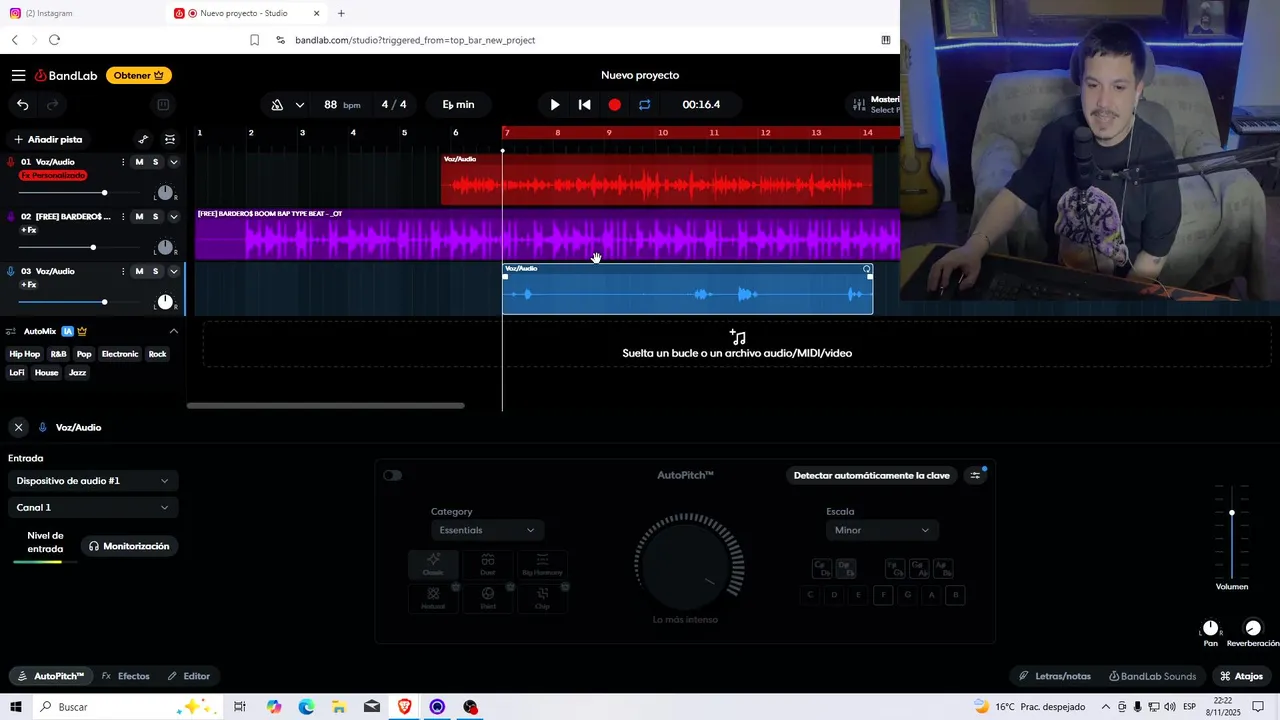Solo track 02 BARDERO$ beat
The width and height of the screenshot is (1280, 720).
155,217
